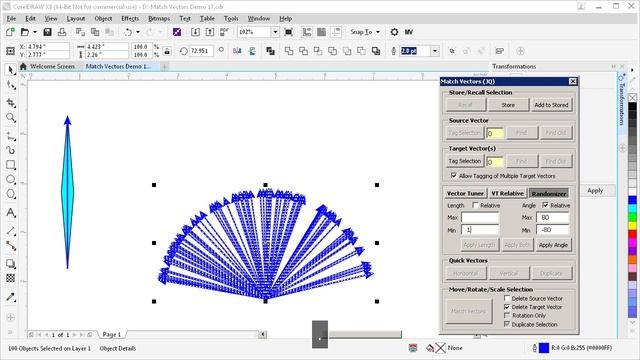The height and width of the screenshot is (360, 640).
Task: Toggle the Angle Relative checkbox
Action: 545,205
